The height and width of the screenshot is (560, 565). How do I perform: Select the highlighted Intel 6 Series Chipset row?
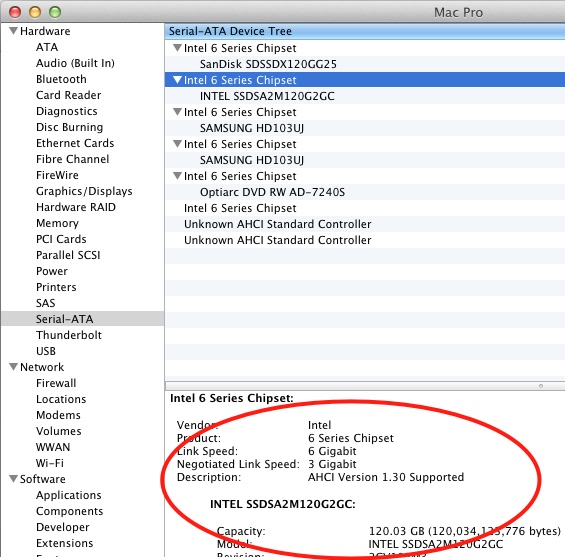pos(365,80)
